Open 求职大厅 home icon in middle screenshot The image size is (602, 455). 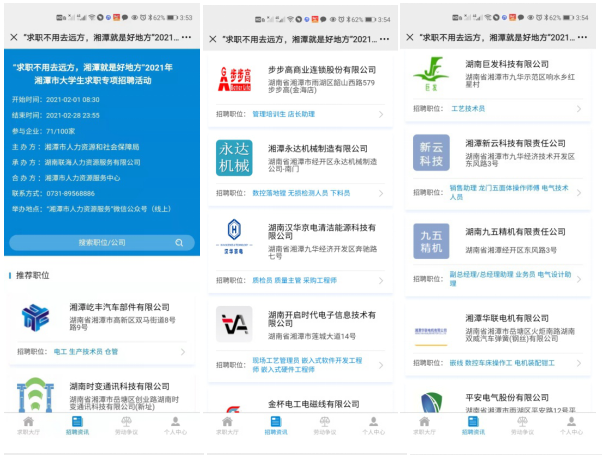[227, 422]
